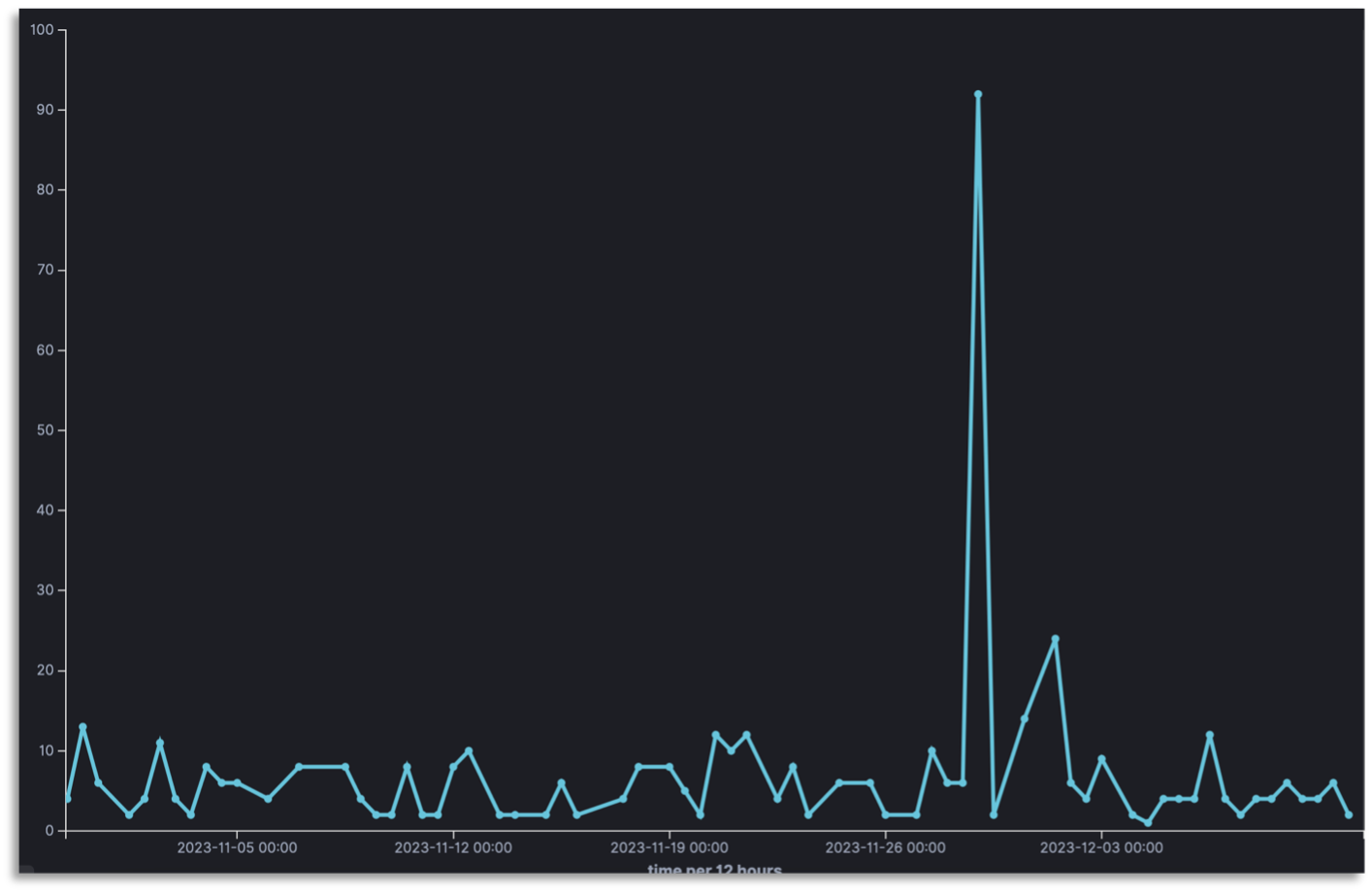1372x895 pixels.
Task: Click the last data point on the right edge
Action: coord(1351,814)
